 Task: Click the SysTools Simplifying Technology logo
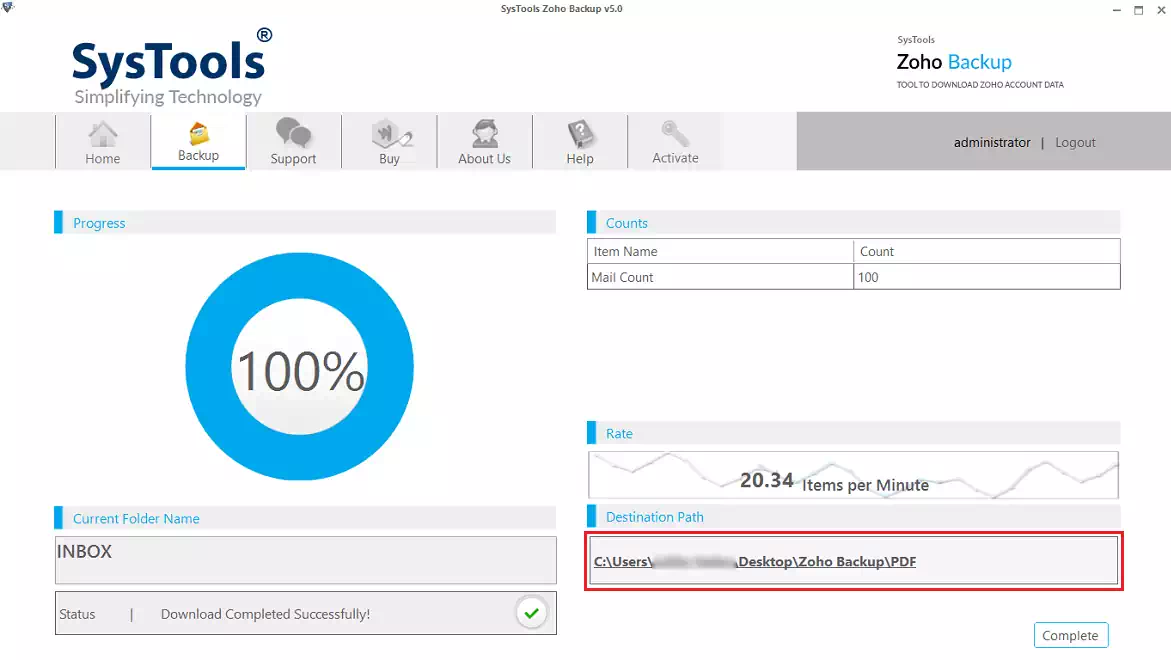point(172,68)
